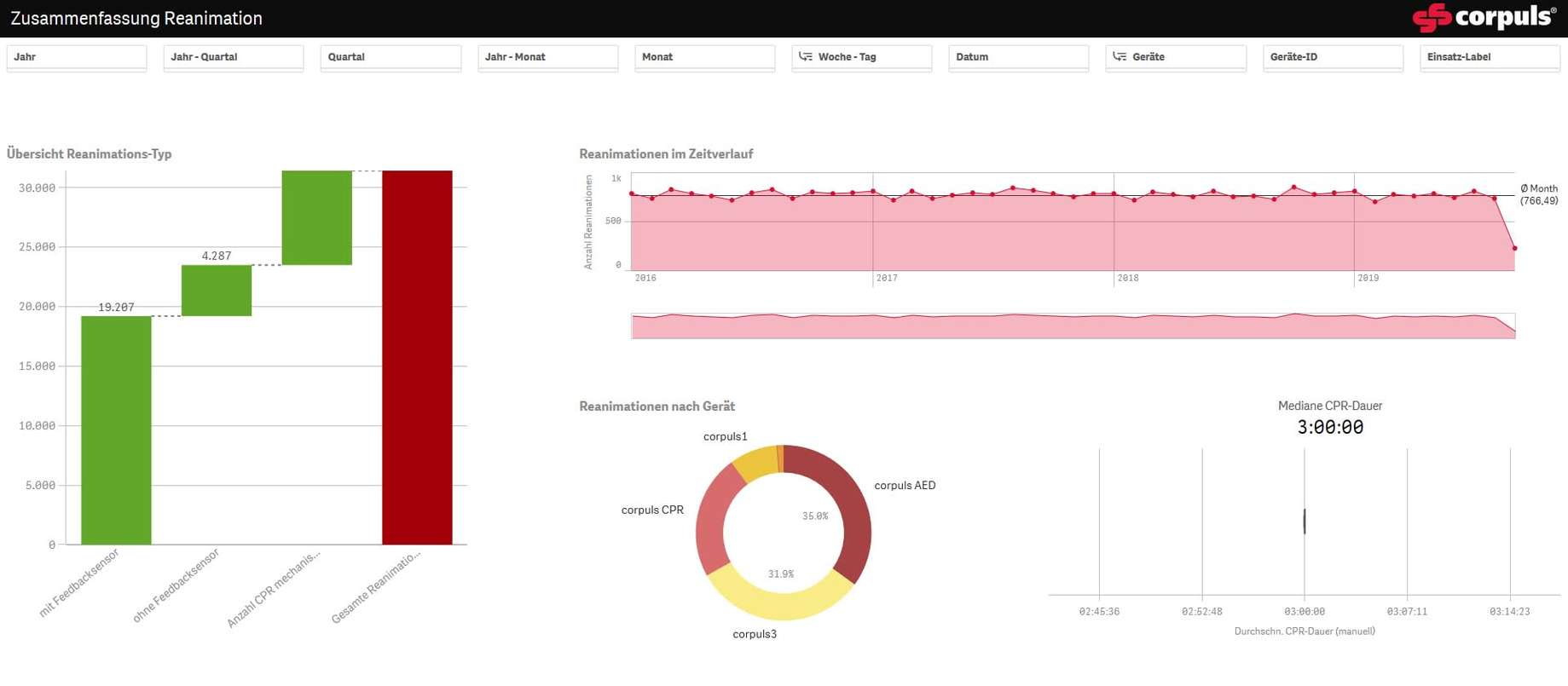Image resolution: width=1568 pixels, height=686 pixels.
Task: Click the median marker in CPR-Dauer boxplot
Action: point(1305,522)
